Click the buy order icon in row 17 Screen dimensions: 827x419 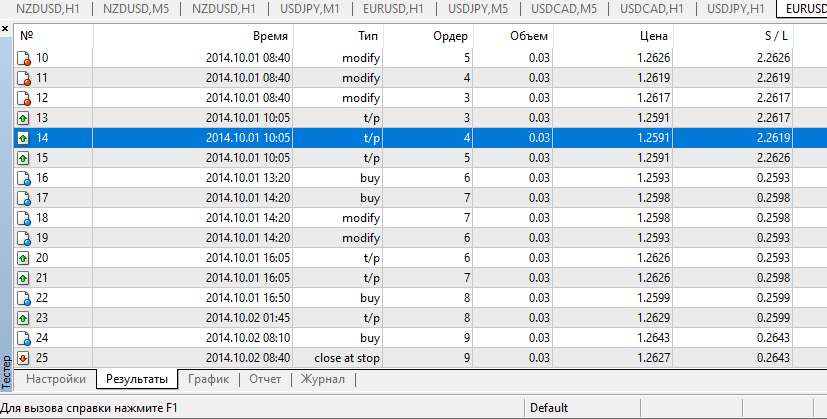coord(24,198)
